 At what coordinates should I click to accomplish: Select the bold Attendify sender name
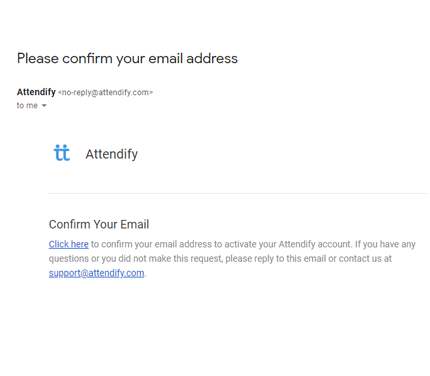tap(36, 92)
